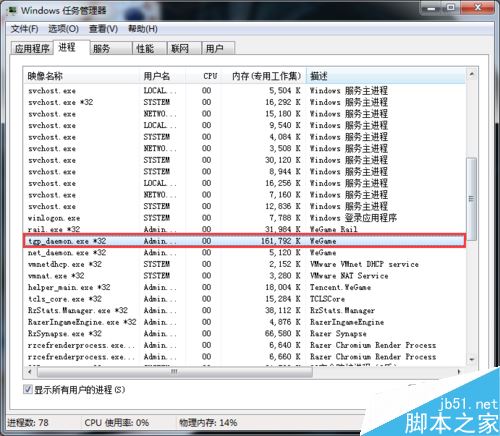Click the horizontal scrollbar left arrow
This screenshot has width=500, height=436.
(30, 371)
